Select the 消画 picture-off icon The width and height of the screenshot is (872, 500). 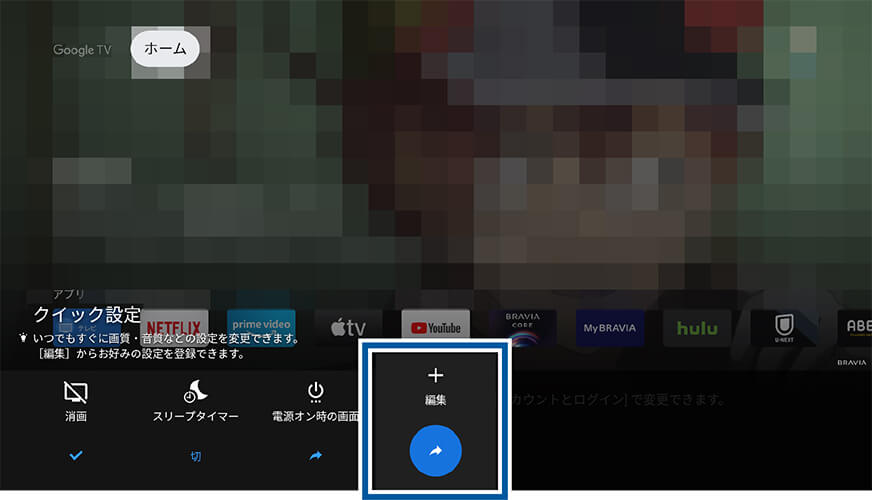tap(76, 390)
